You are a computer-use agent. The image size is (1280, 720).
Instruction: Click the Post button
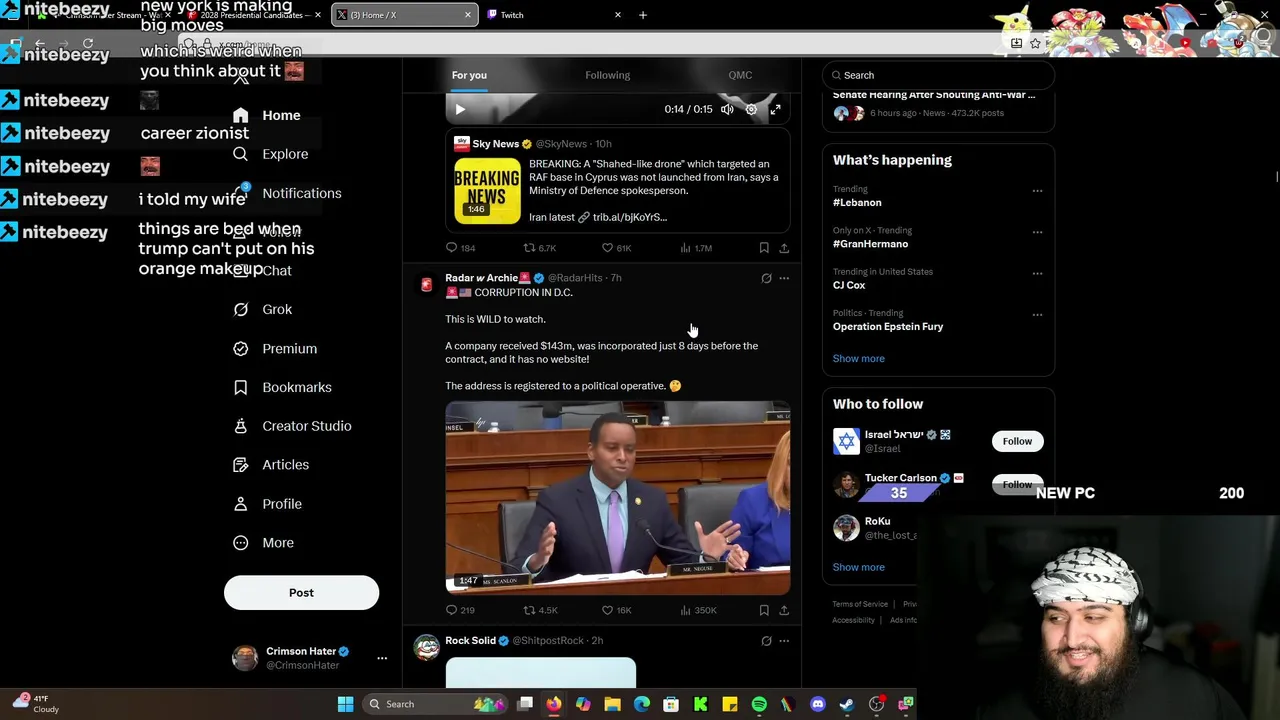click(301, 593)
